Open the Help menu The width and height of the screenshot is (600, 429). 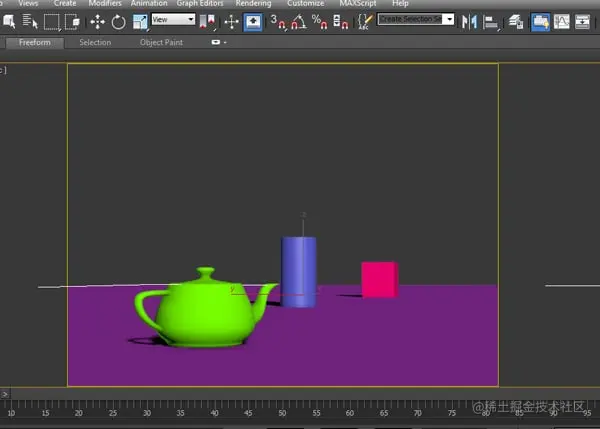pyautogui.click(x=400, y=3)
